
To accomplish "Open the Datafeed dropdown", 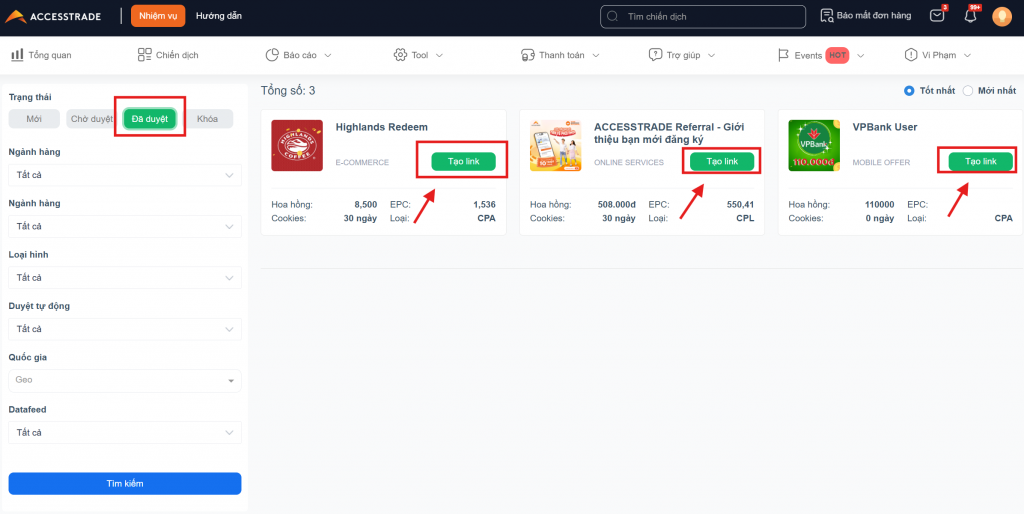I will (125, 432).
